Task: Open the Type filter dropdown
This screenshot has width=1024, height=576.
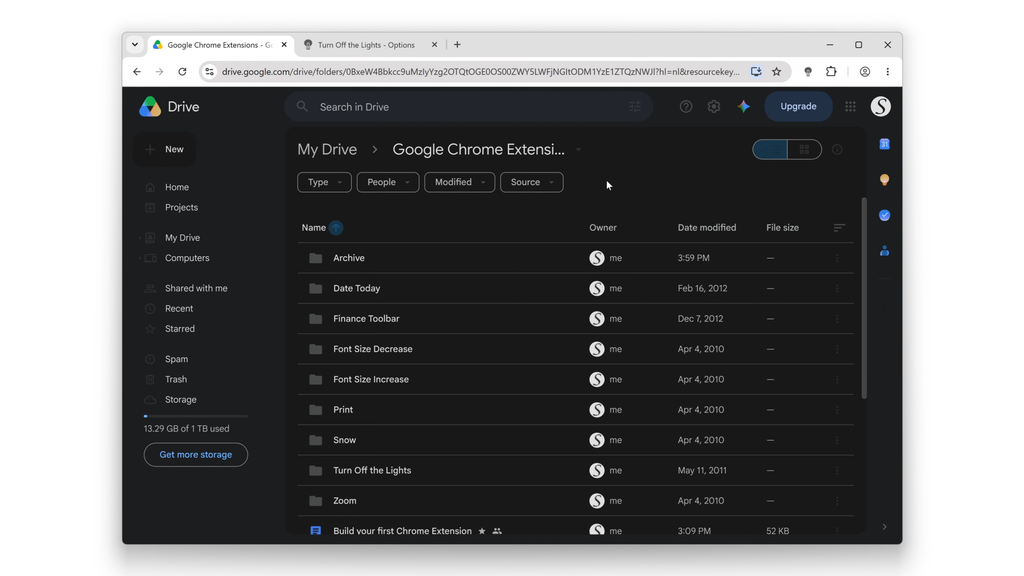Action: tap(324, 182)
